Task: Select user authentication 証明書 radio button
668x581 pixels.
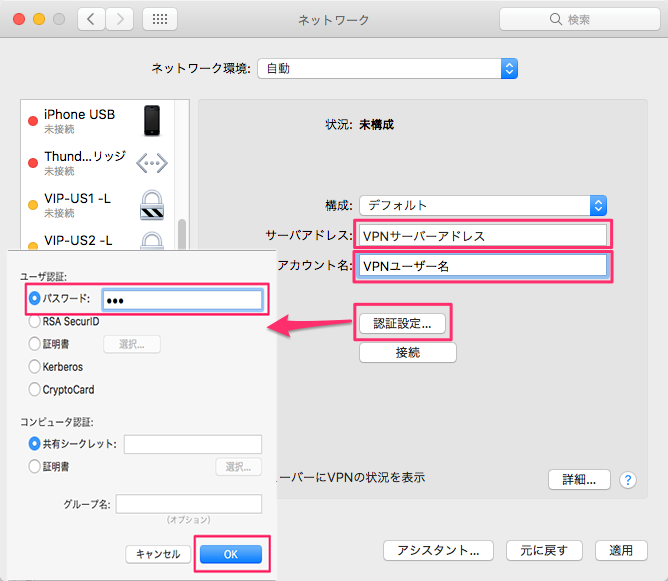Action: (x=35, y=344)
